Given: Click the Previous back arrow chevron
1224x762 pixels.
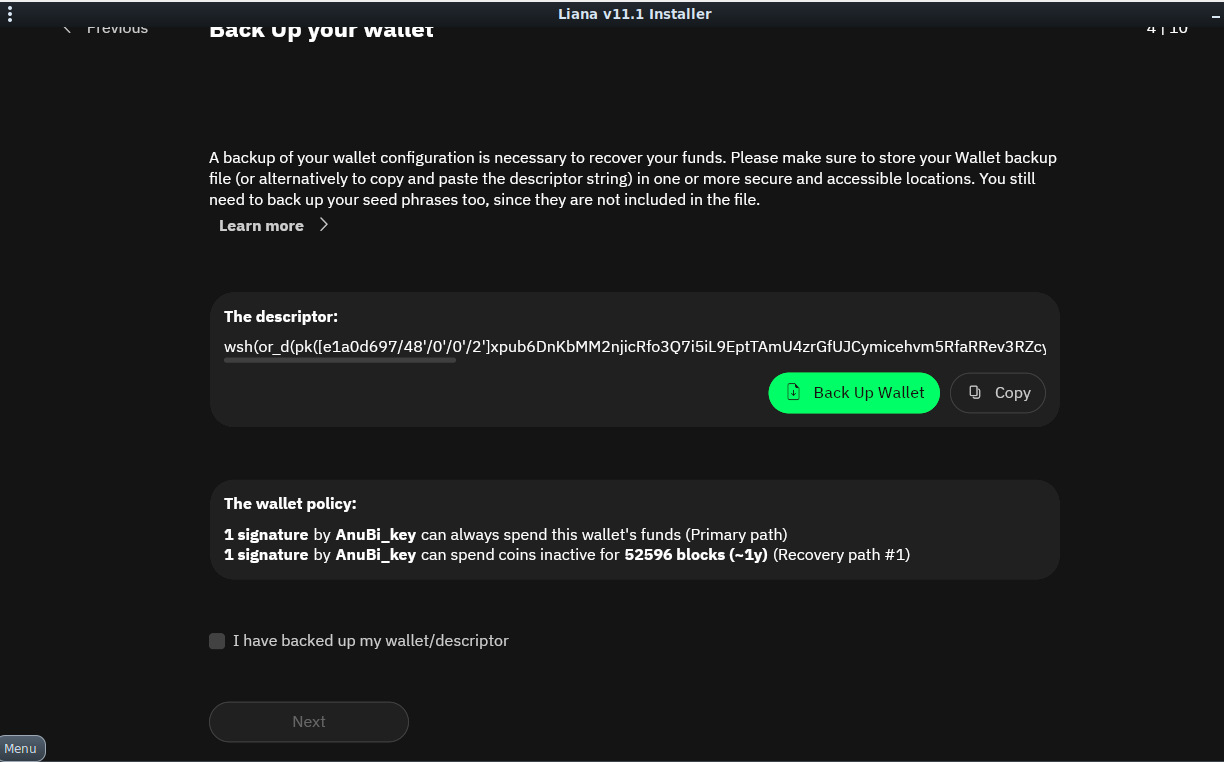Looking at the screenshot, I should (67, 29).
